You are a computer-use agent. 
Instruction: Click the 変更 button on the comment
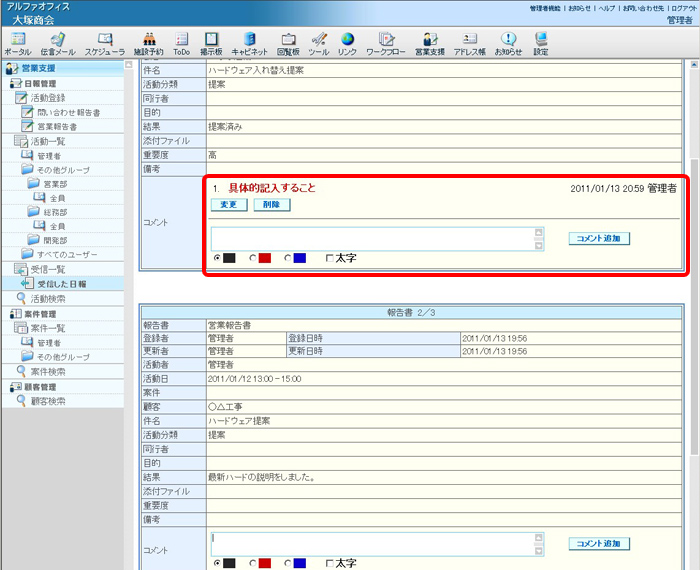pos(228,205)
